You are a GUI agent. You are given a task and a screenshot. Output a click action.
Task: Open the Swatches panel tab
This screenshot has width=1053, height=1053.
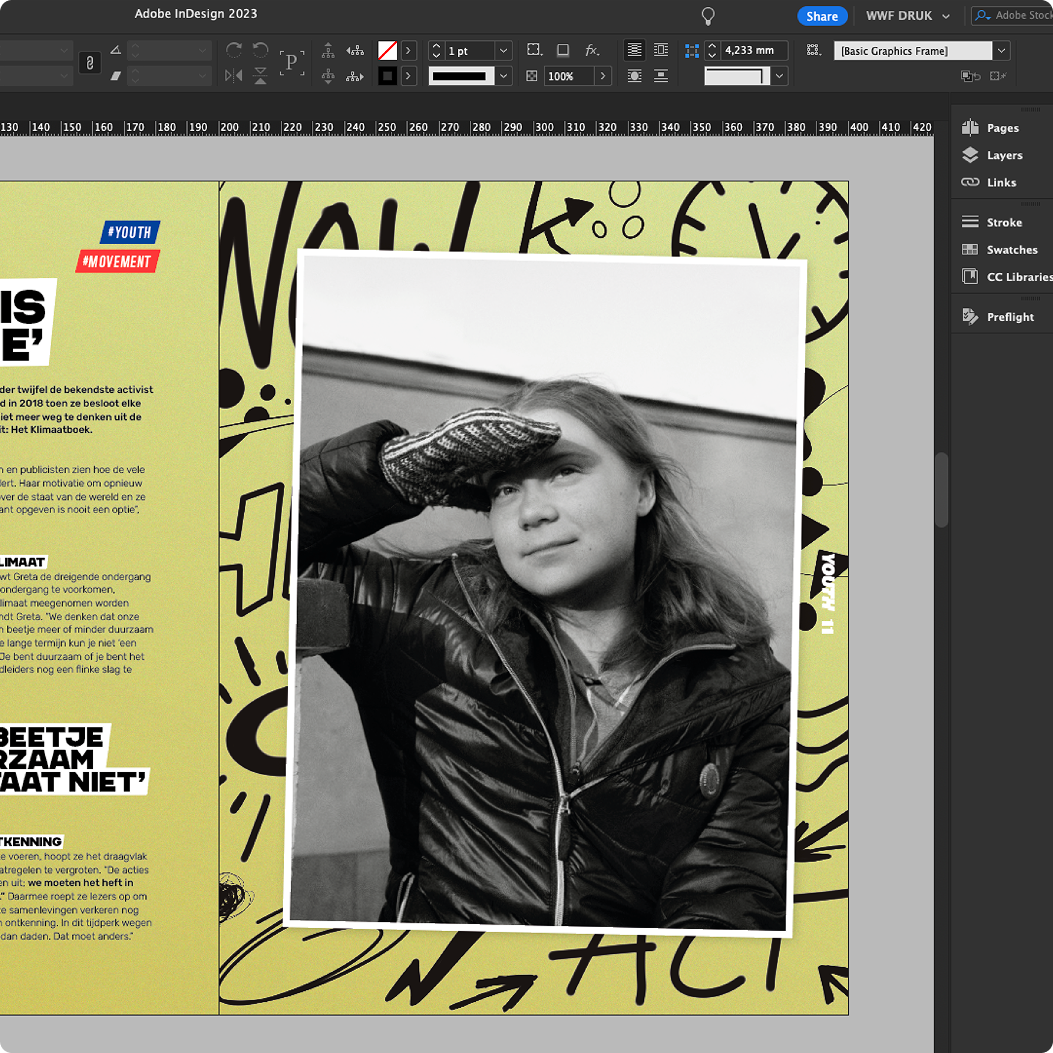[x=999, y=250]
